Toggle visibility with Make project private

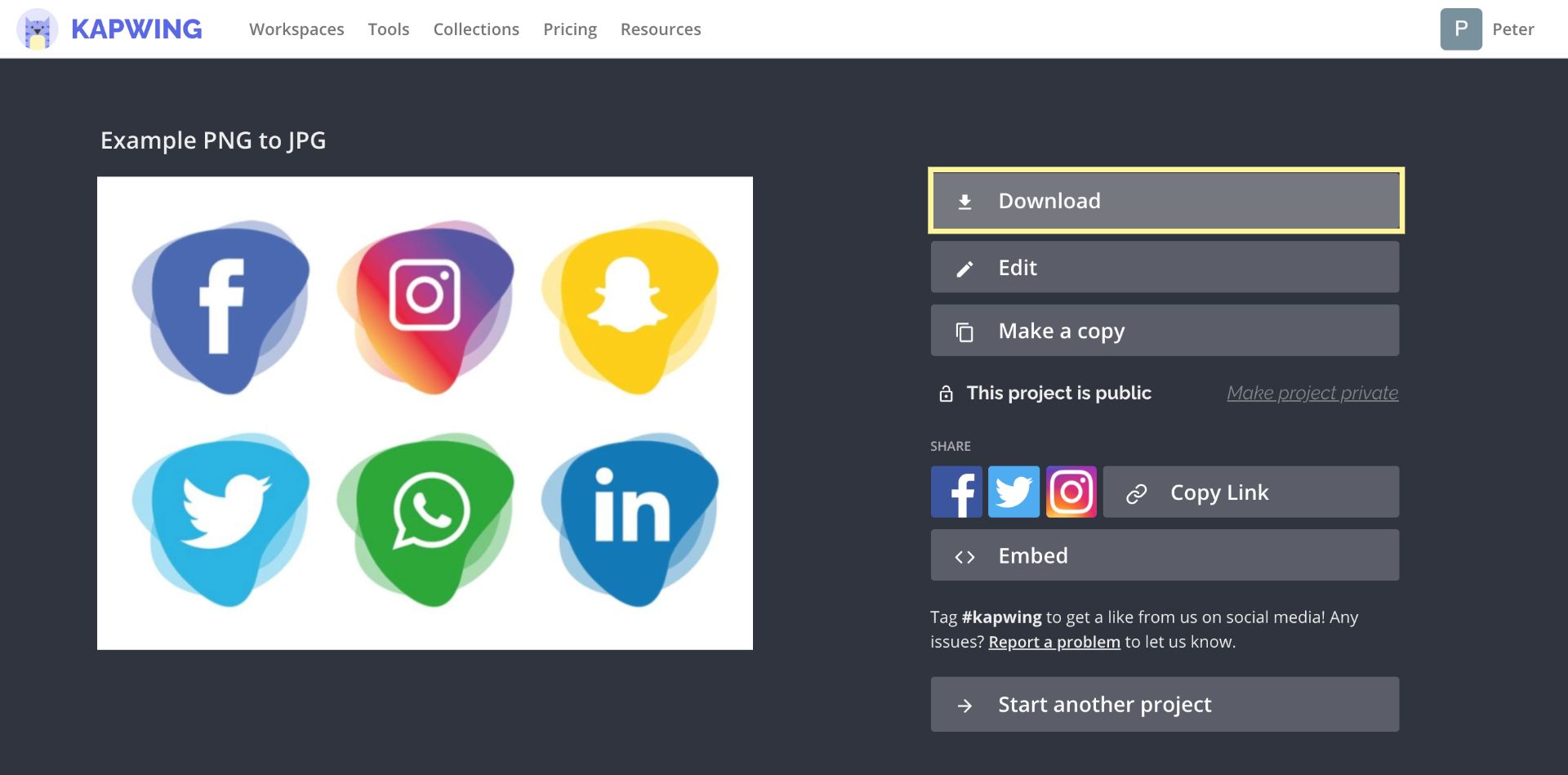coord(1312,394)
